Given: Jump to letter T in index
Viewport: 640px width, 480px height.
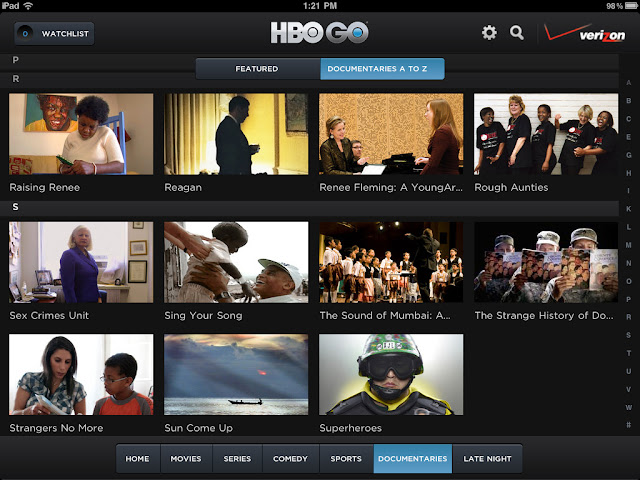Looking at the screenshot, I should coord(629,353).
